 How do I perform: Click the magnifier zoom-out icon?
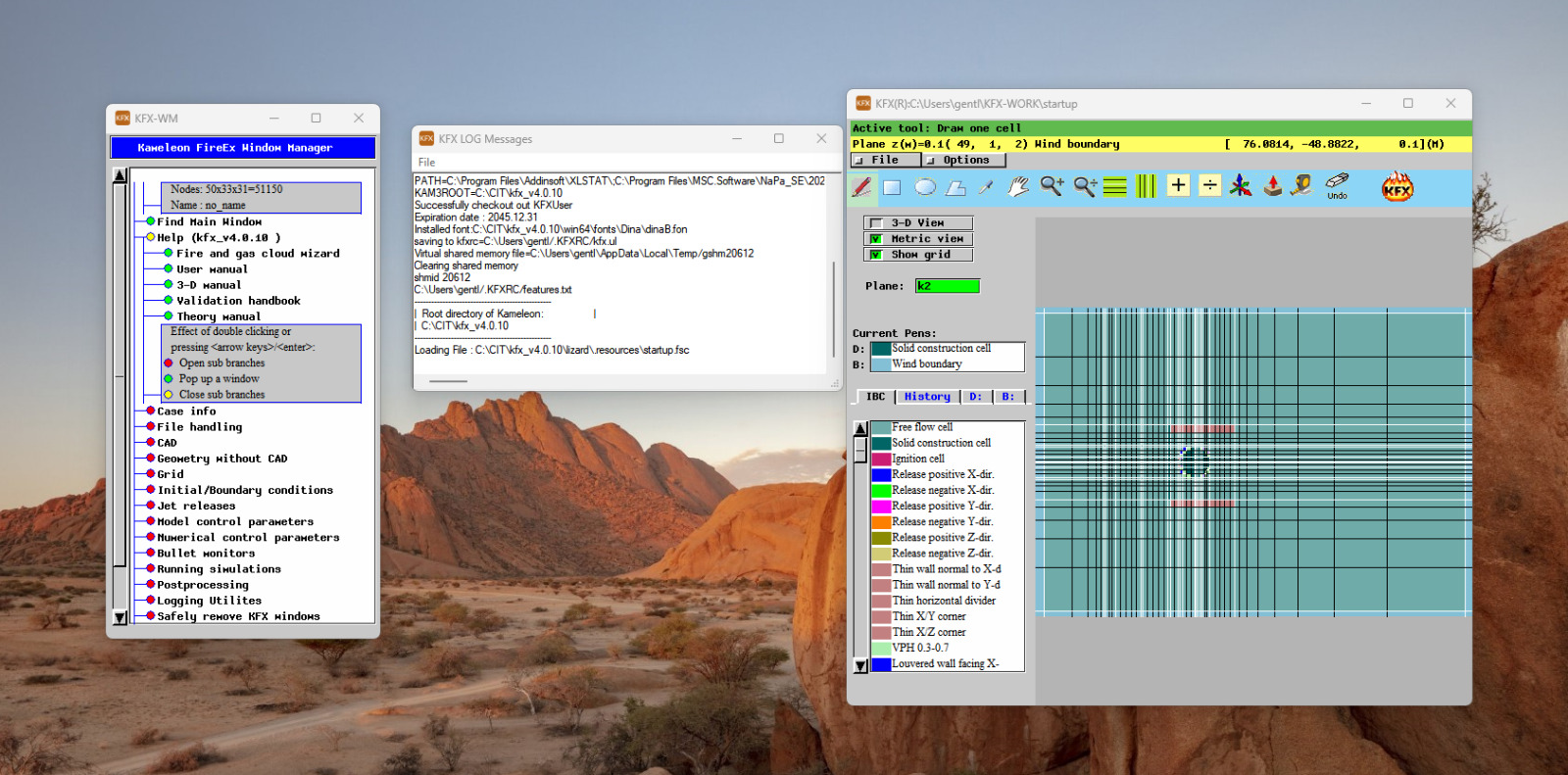tap(1085, 186)
